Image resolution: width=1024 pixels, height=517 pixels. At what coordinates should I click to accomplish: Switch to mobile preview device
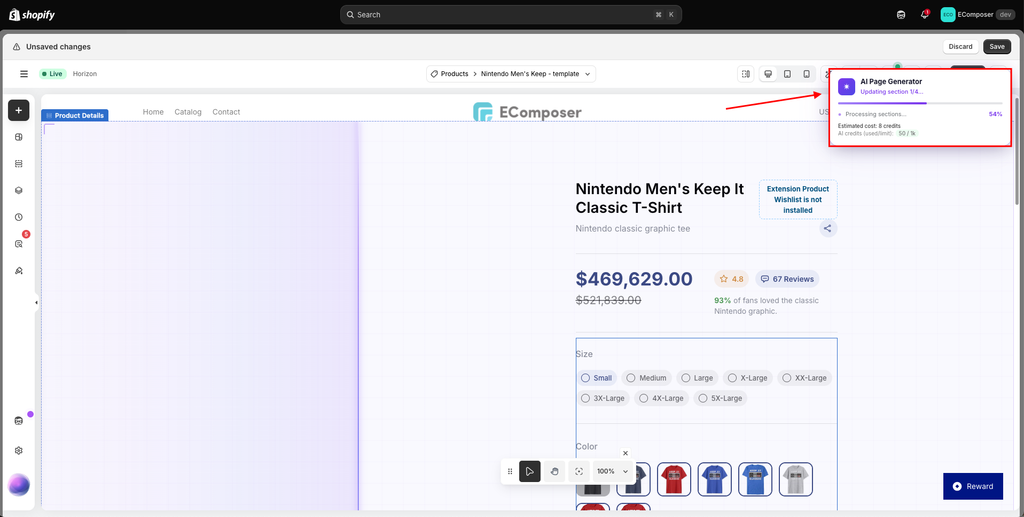(807, 74)
